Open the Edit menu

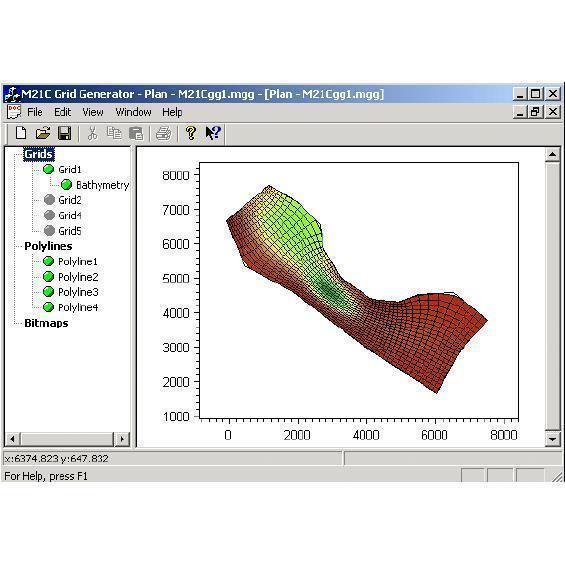pyautogui.click(x=62, y=112)
